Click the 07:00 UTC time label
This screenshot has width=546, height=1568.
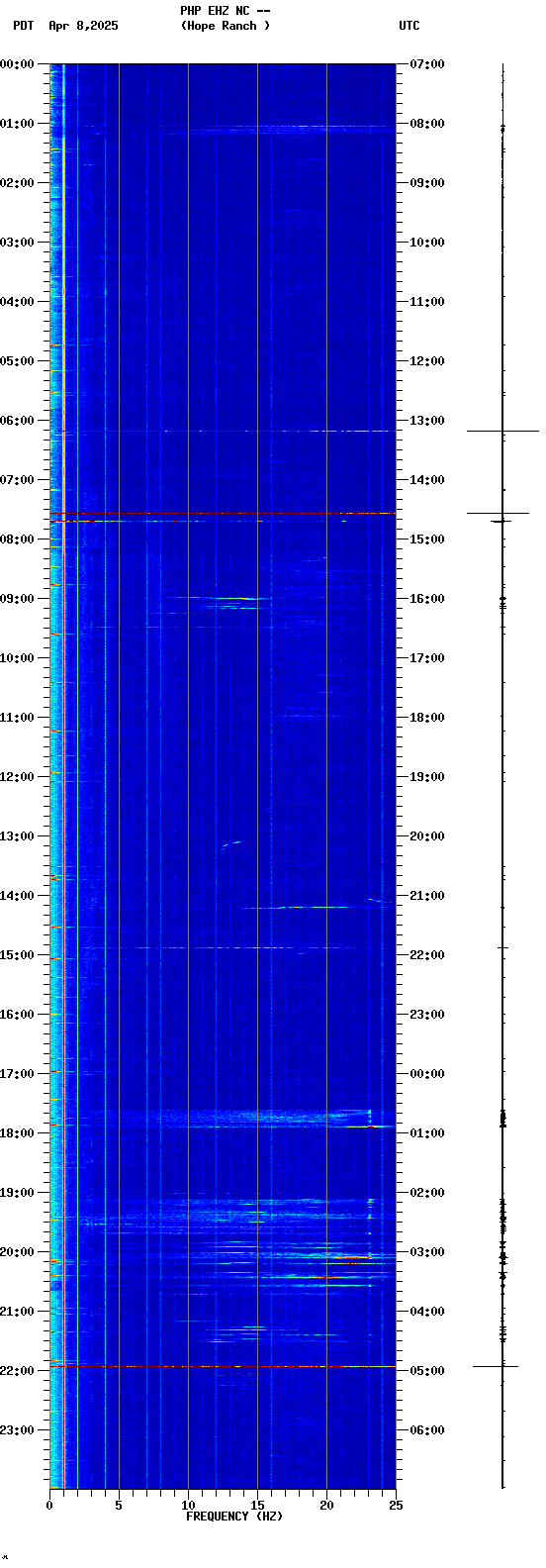(427, 64)
